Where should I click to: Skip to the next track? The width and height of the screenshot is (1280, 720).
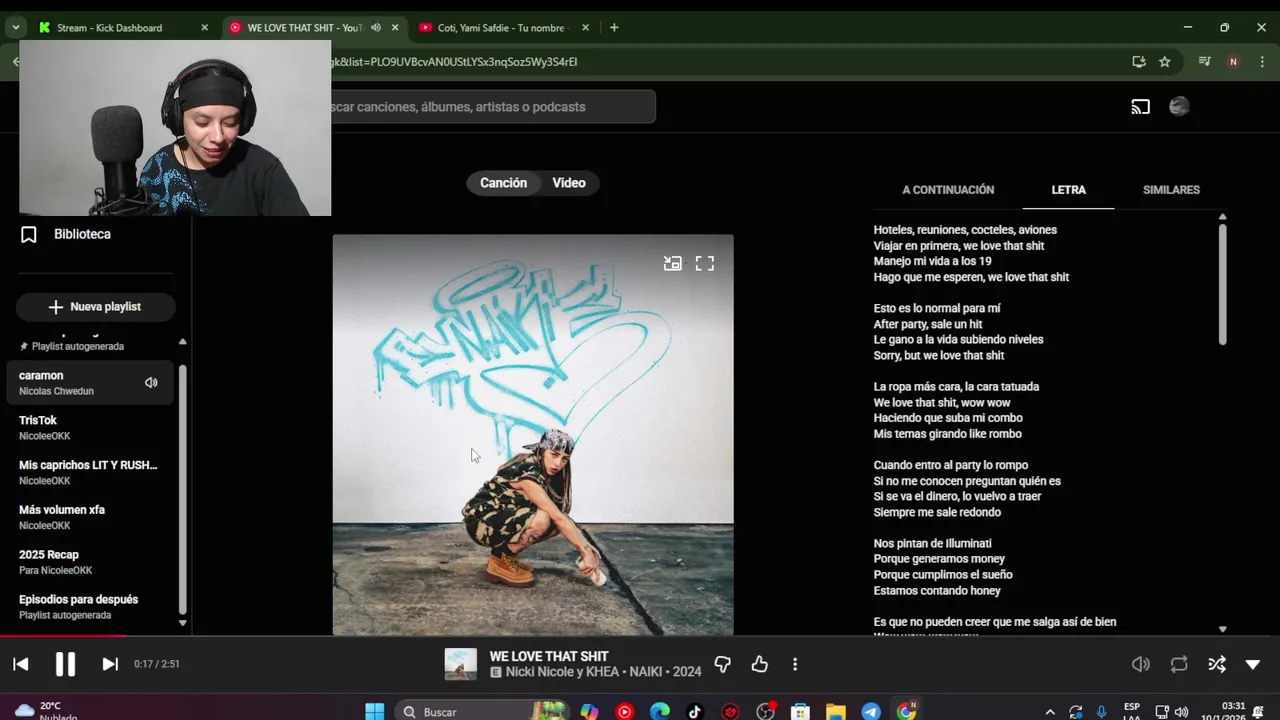(110, 664)
